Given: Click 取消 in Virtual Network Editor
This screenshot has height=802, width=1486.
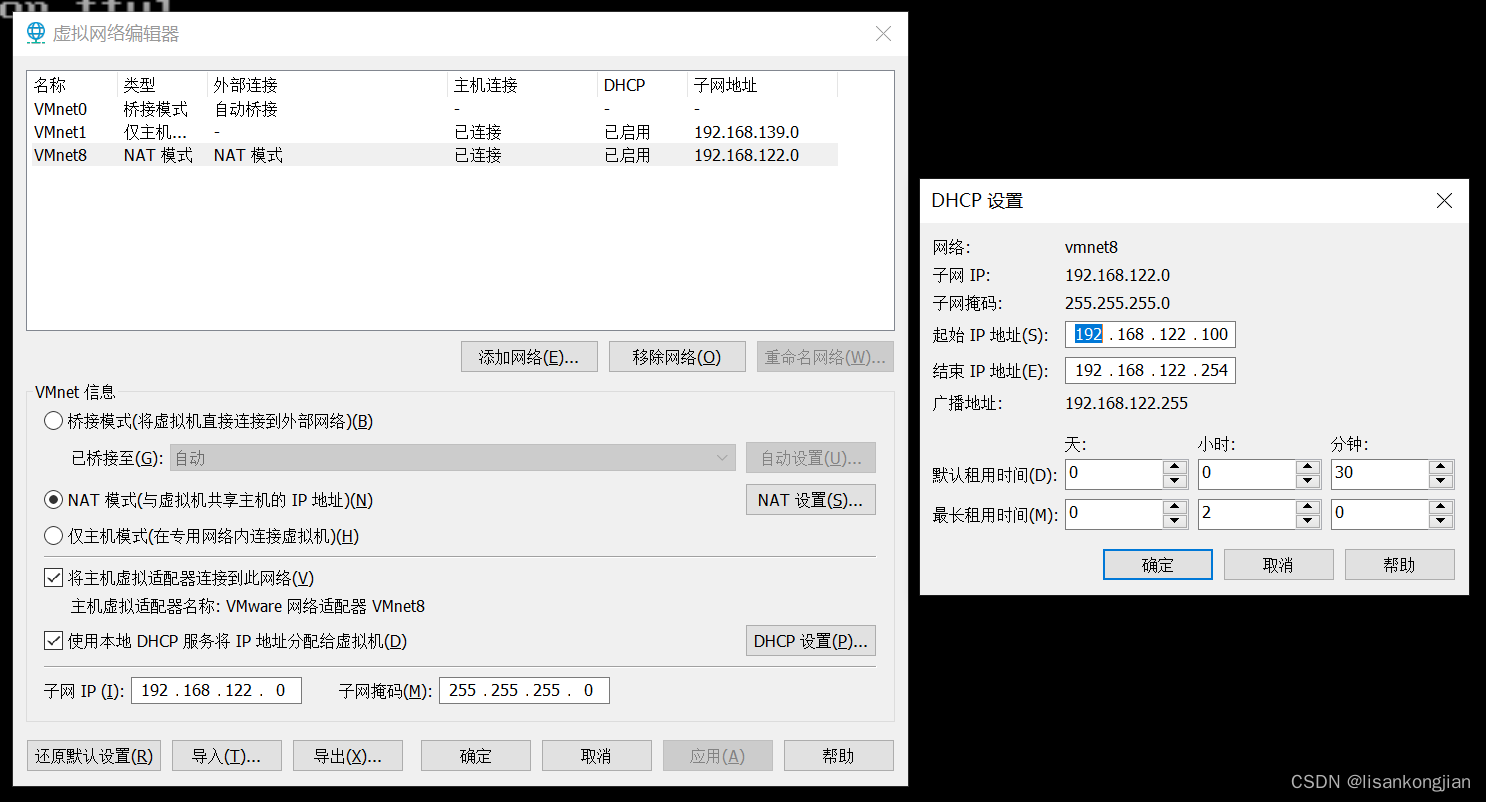Looking at the screenshot, I should click(597, 755).
